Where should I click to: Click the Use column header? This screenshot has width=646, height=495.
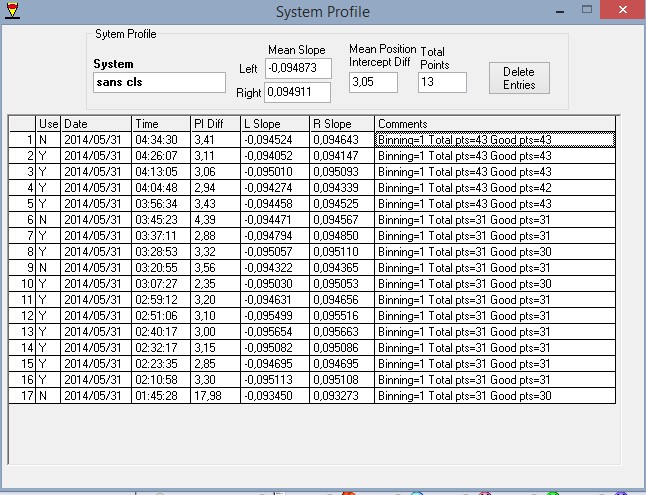click(48, 124)
